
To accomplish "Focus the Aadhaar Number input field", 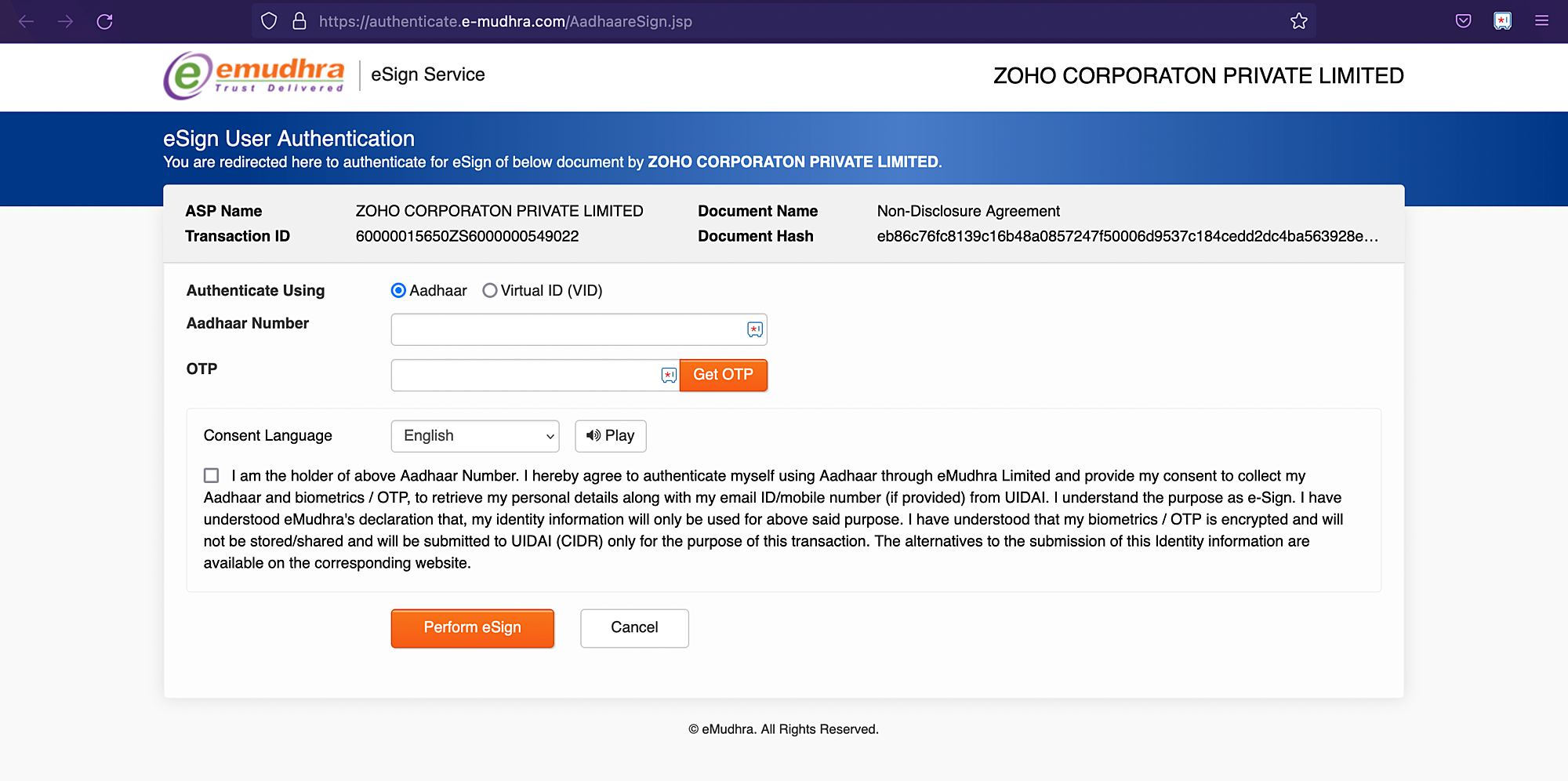I will [579, 329].
